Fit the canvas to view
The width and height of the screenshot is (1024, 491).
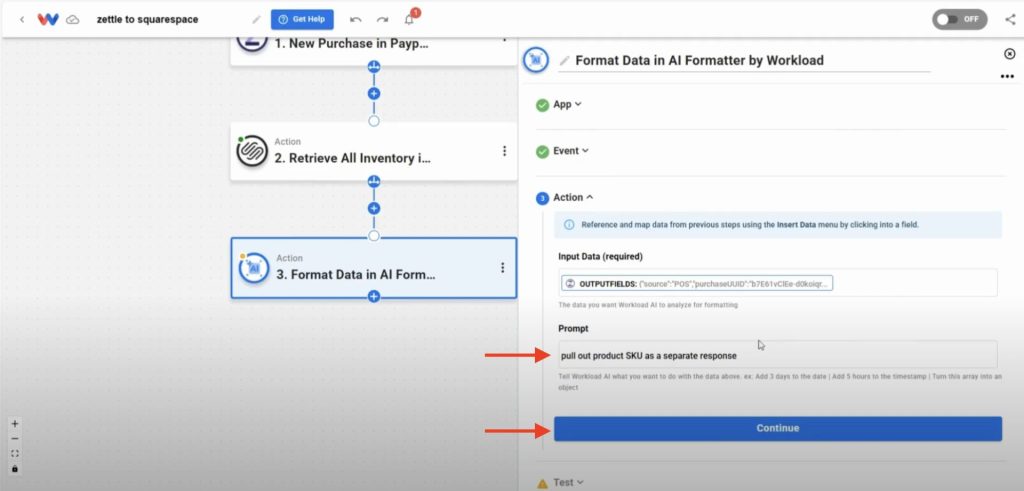[15, 454]
